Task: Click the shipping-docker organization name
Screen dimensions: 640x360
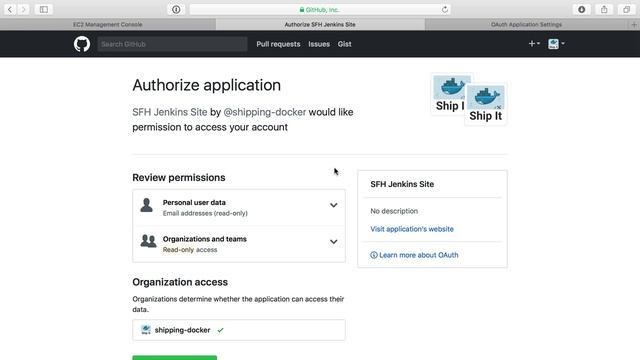Action: coord(182,330)
